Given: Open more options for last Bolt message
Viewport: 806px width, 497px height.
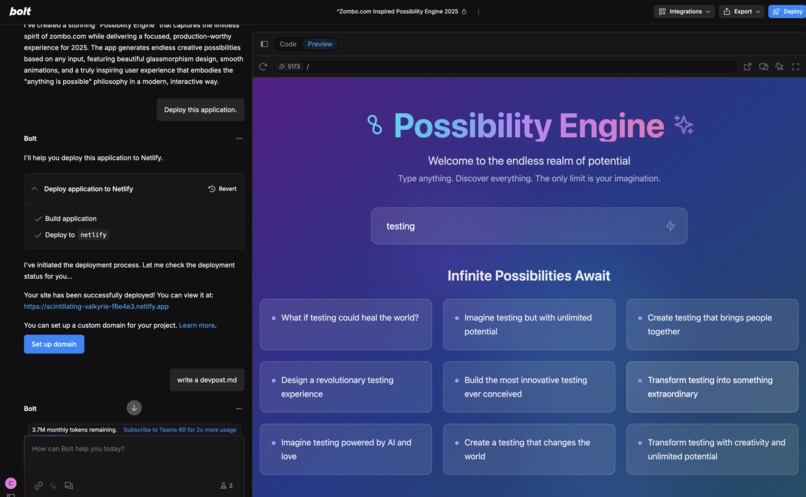Looking at the screenshot, I should pyautogui.click(x=239, y=409).
